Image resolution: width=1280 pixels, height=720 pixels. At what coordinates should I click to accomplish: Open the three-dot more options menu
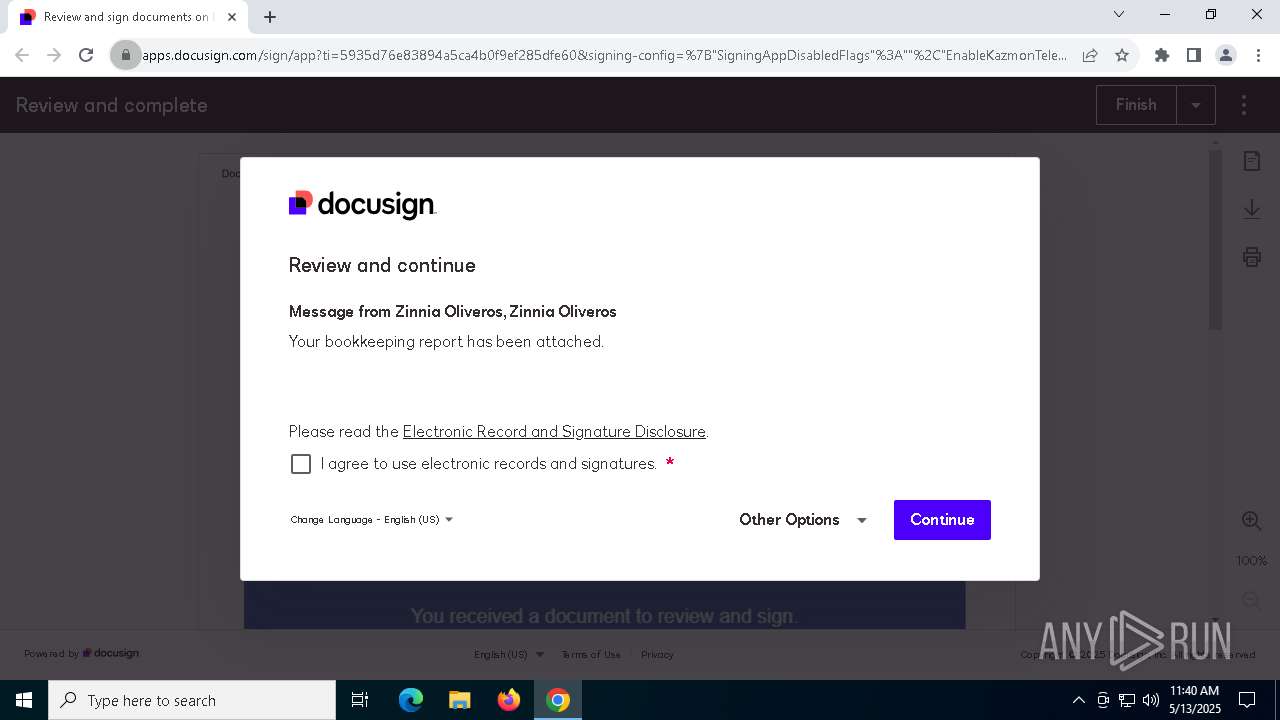coord(1244,105)
